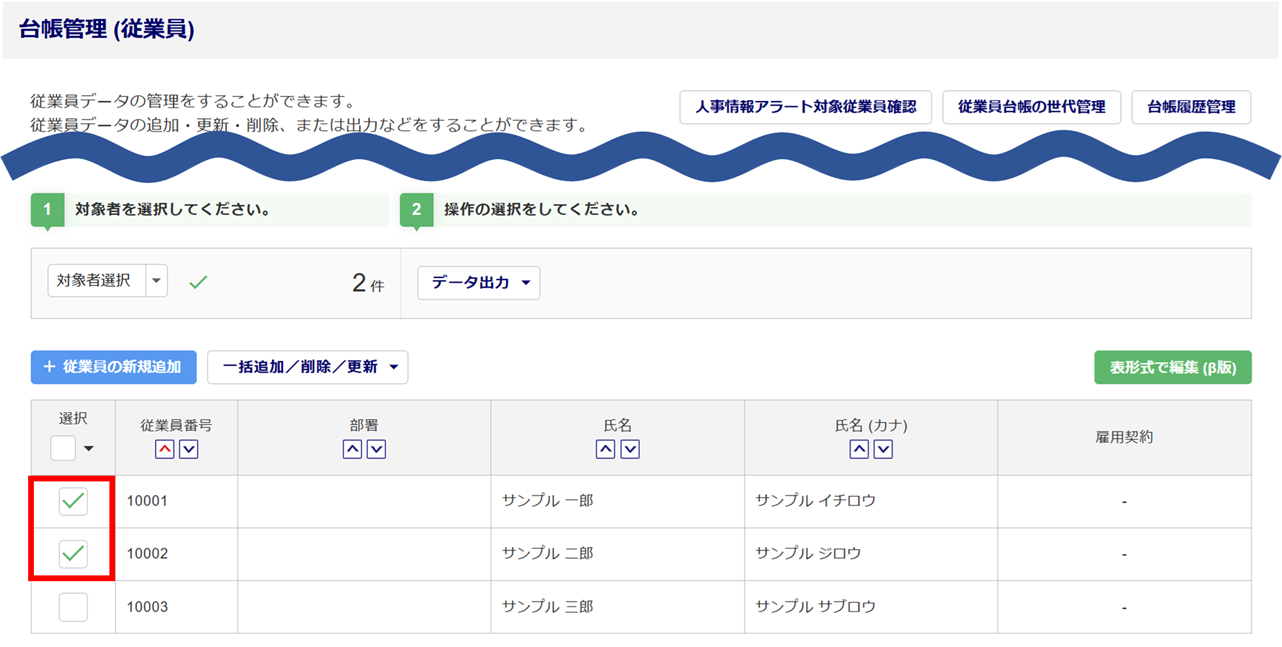
Task: Uncheck employee 10002 checkbox
Action: pyautogui.click(x=73, y=553)
